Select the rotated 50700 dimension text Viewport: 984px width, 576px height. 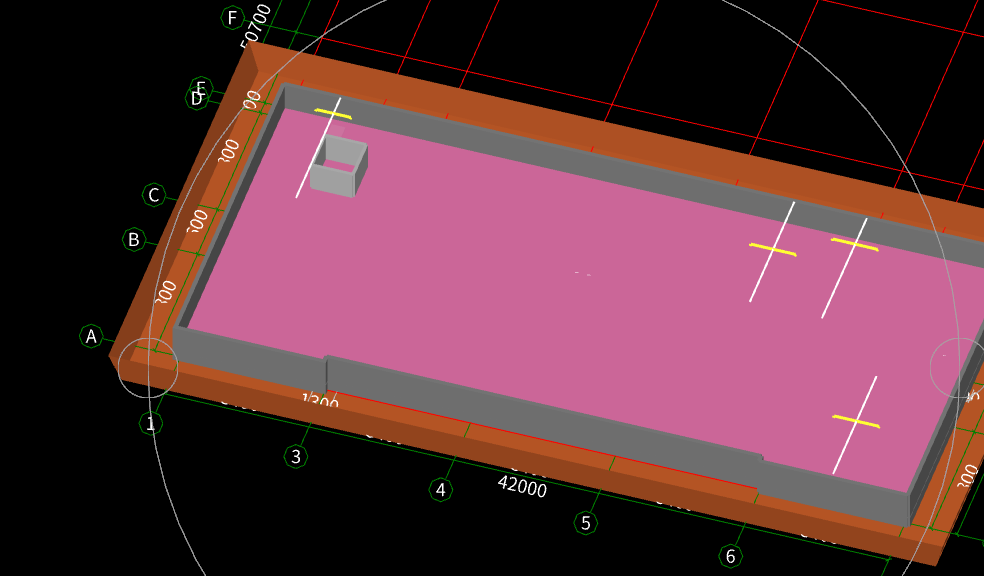coord(256,25)
